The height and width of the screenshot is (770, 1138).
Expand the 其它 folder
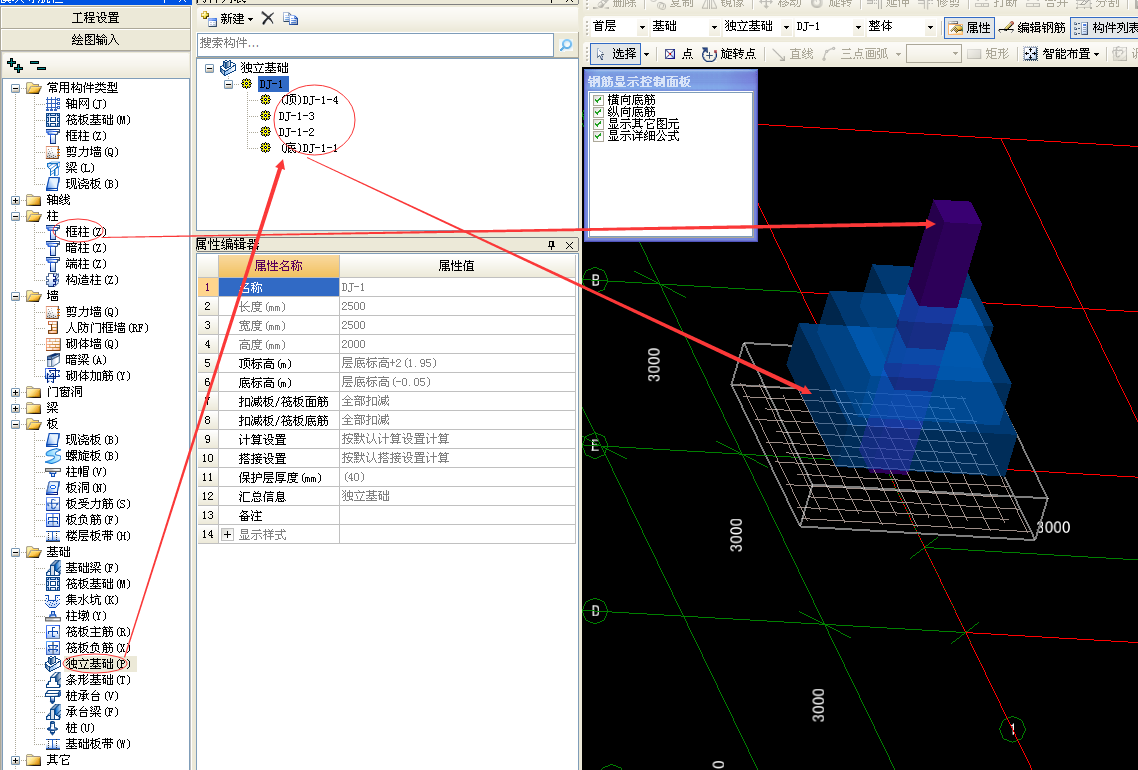coord(15,760)
